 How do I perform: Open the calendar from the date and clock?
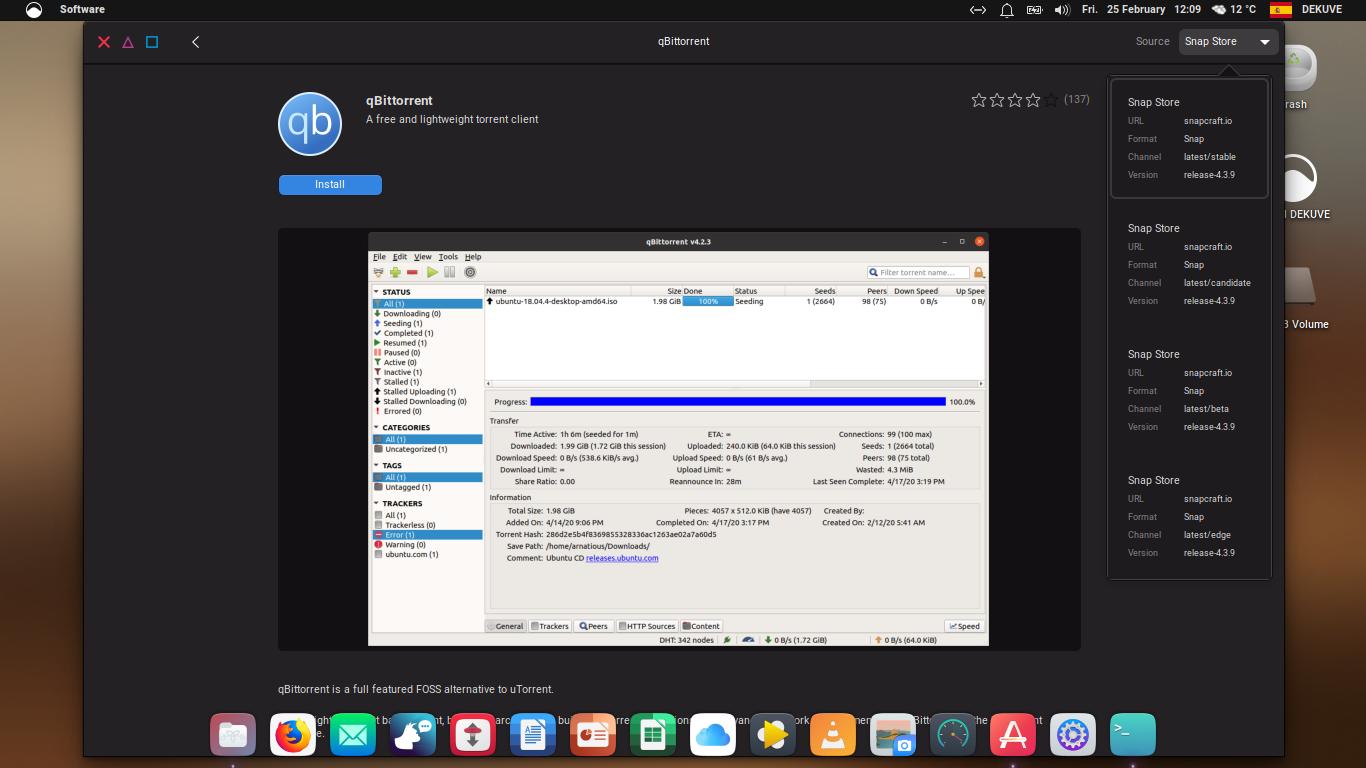tap(1141, 9)
